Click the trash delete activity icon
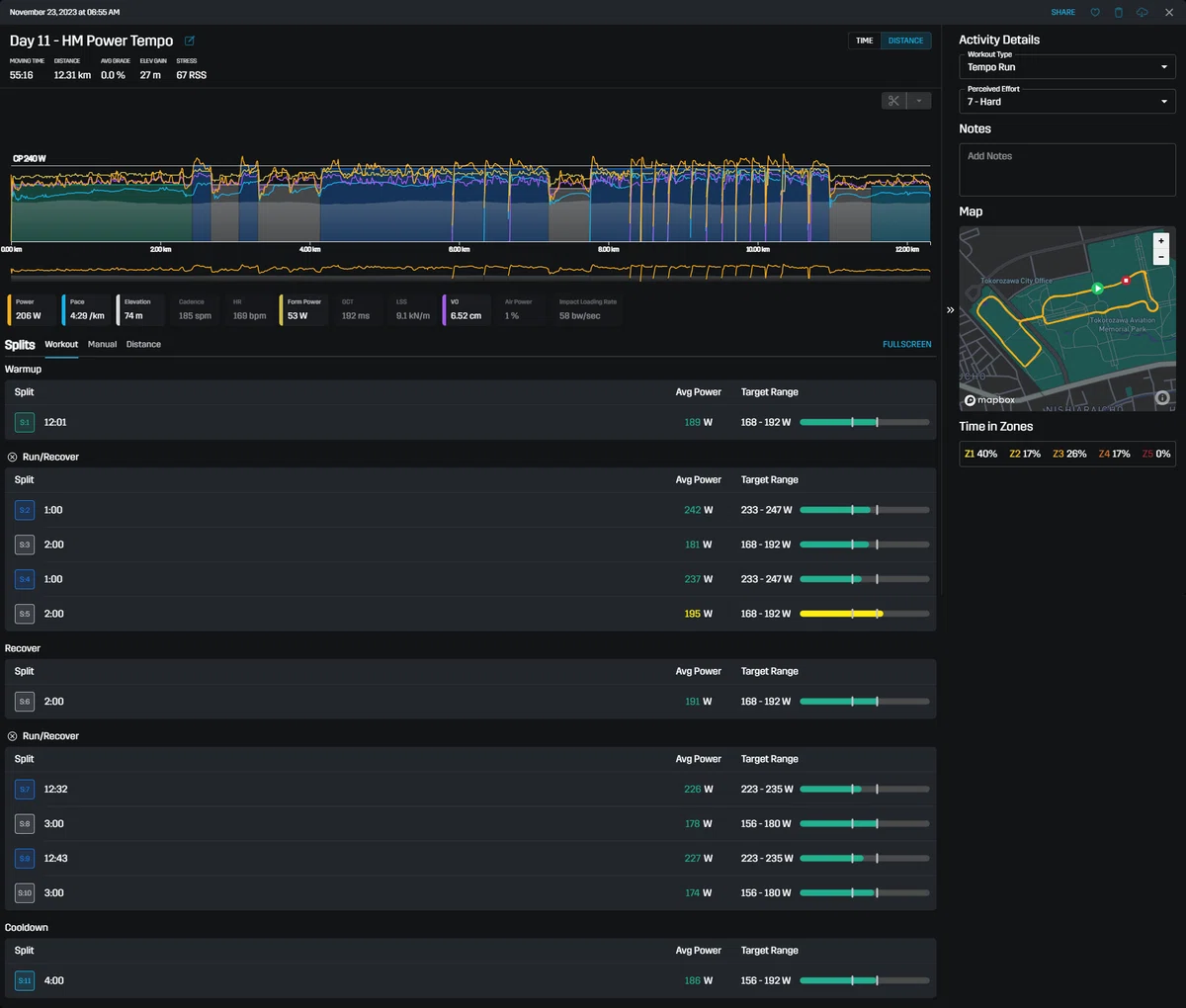This screenshot has height=1008, width=1186. coord(1119,13)
